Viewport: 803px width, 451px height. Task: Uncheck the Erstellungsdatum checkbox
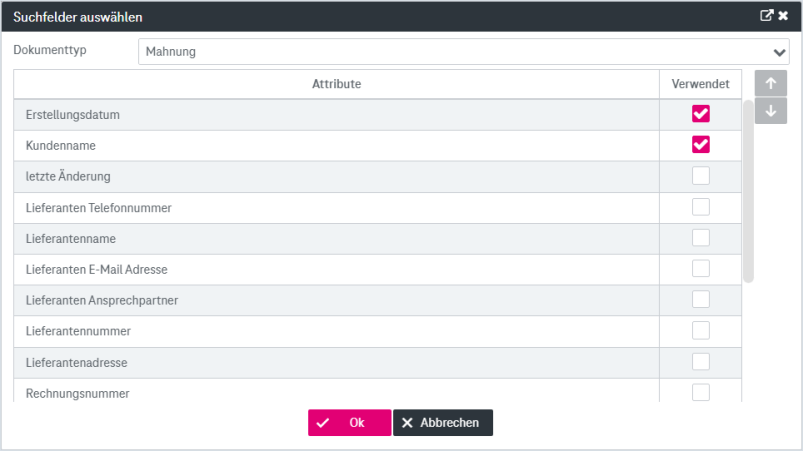coord(701,114)
